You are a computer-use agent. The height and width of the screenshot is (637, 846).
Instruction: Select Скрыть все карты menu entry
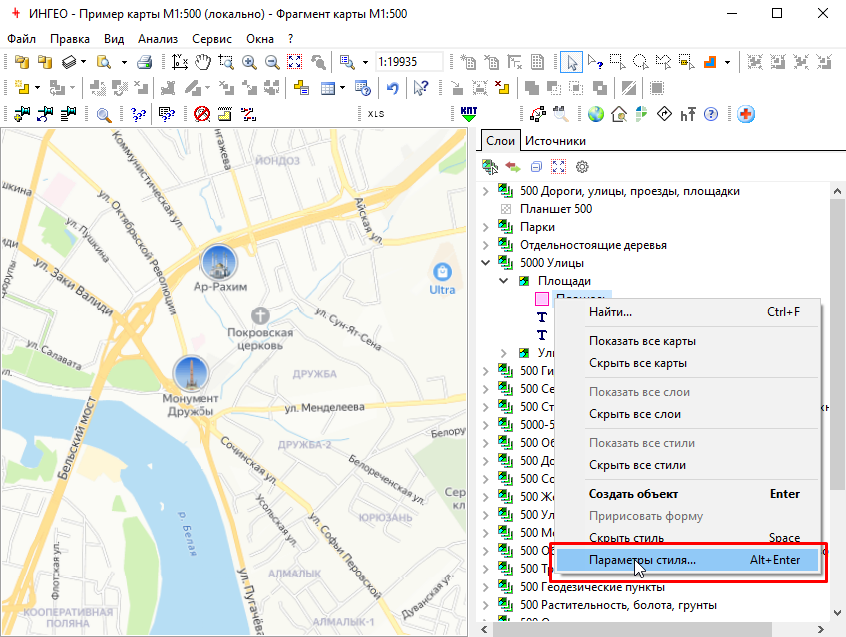[x=688, y=363]
